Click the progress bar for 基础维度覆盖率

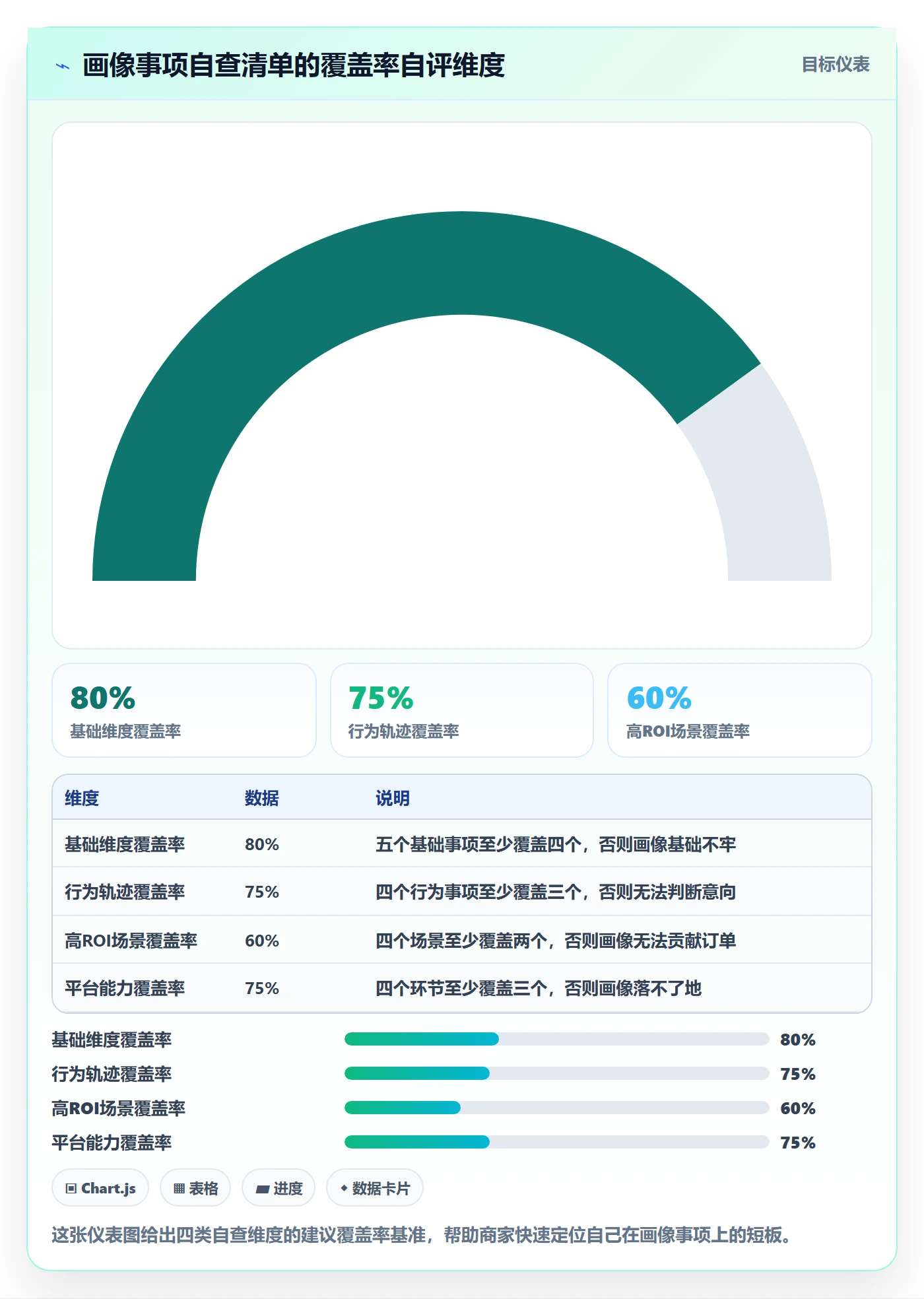coord(557,1040)
